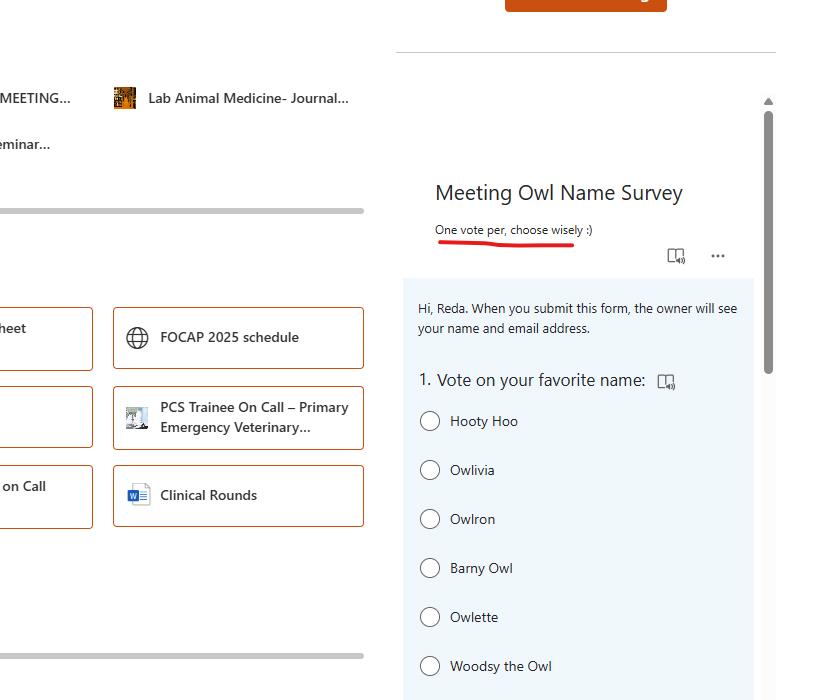Select the Hooty Hoo radio option
This screenshot has height=700, width=822.
tap(430, 421)
